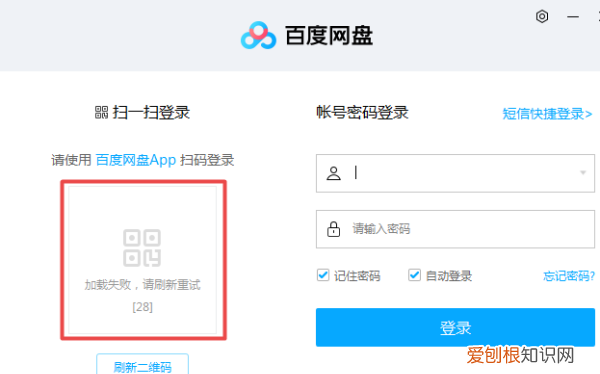Click the 百度网盘 title text
600x374 pixels.
(x=329, y=36)
